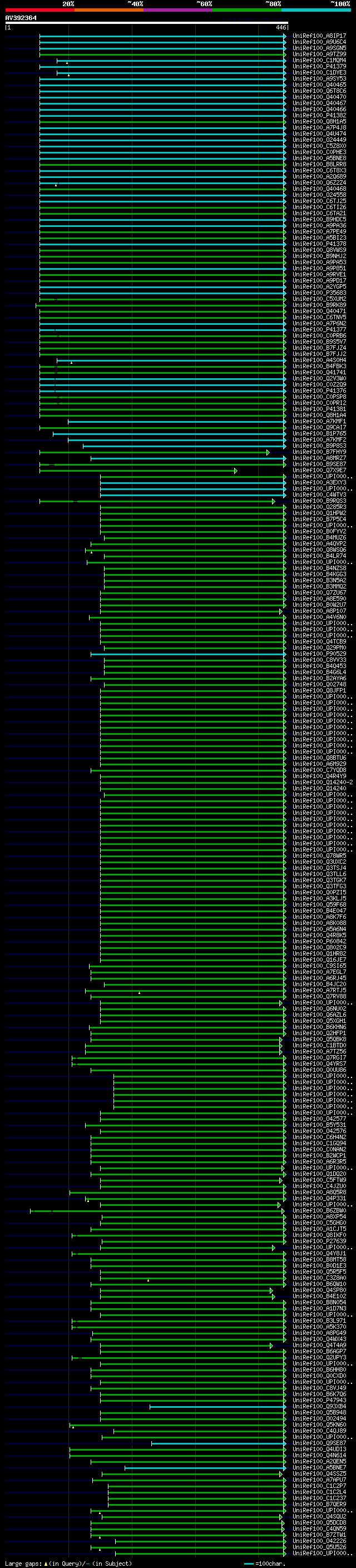Screen dimensions: 356x1568
Task: Select hit label UniRef100_P90529
Action: click(x=319, y=654)
